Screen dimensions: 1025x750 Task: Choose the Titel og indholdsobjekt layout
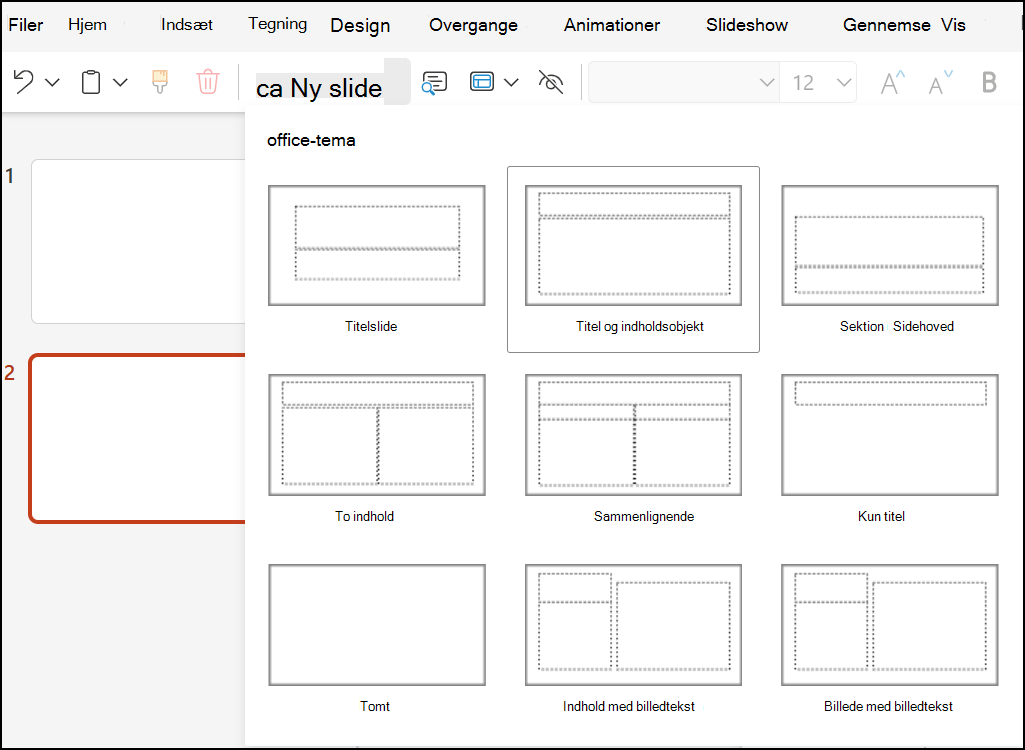click(633, 260)
